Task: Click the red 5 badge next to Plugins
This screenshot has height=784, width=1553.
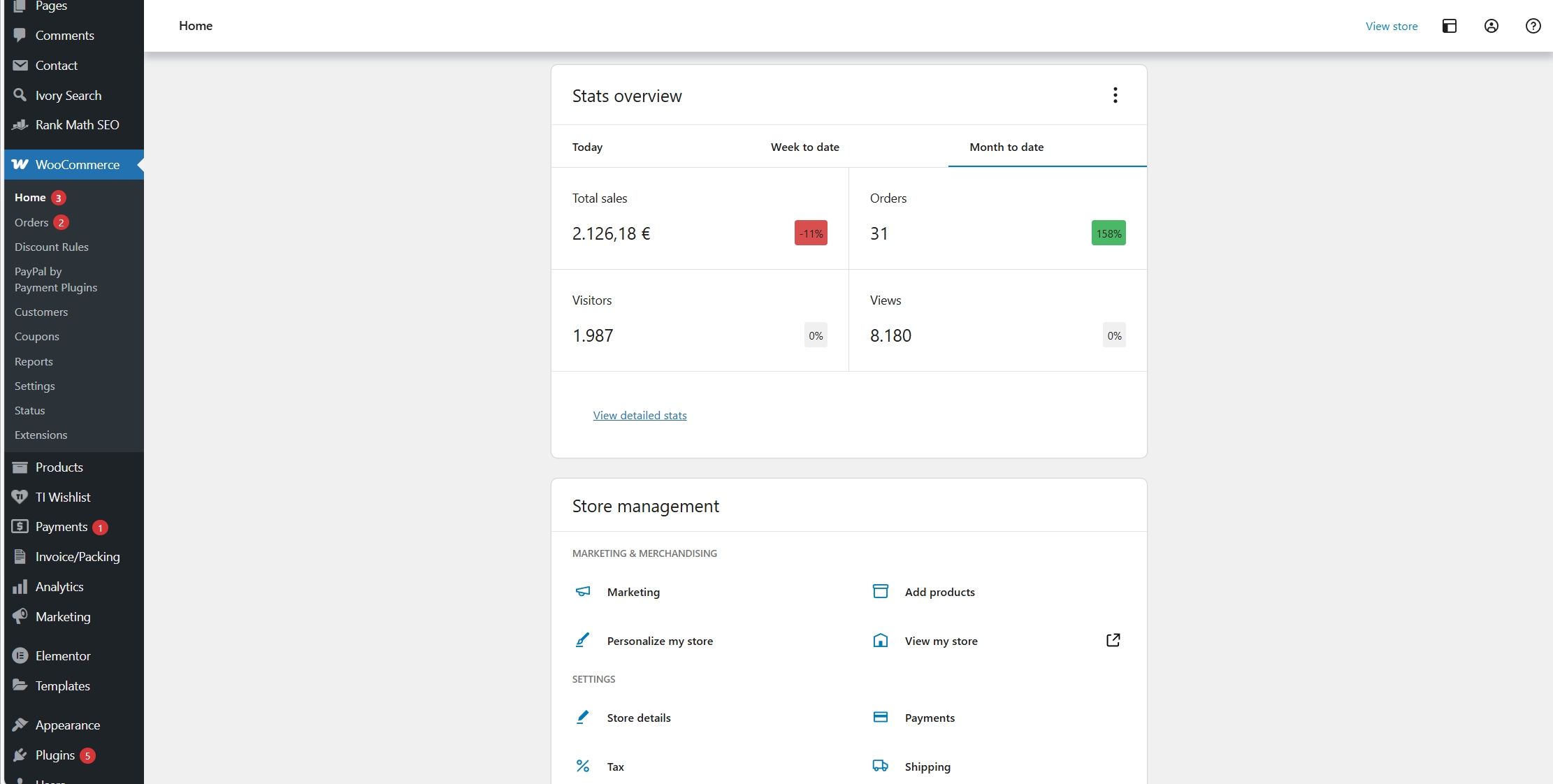Action: (x=87, y=755)
